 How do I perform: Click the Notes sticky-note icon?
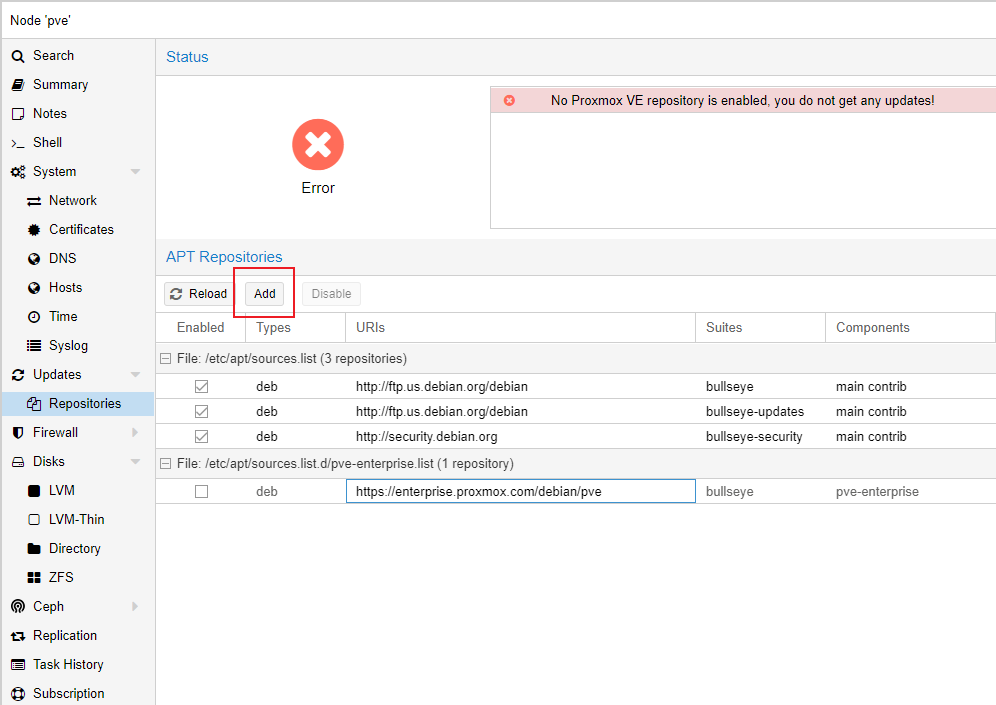point(18,114)
